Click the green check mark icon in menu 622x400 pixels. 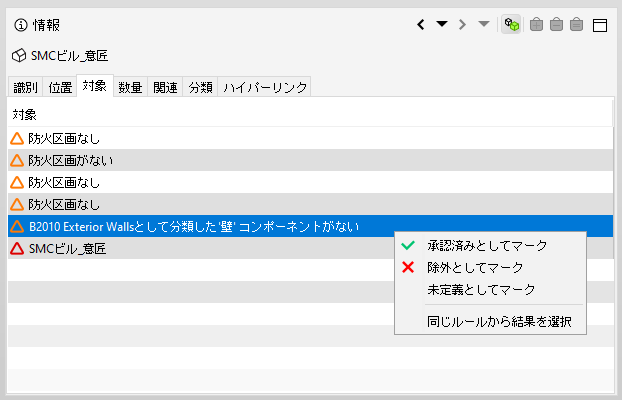pyautogui.click(x=408, y=246)
